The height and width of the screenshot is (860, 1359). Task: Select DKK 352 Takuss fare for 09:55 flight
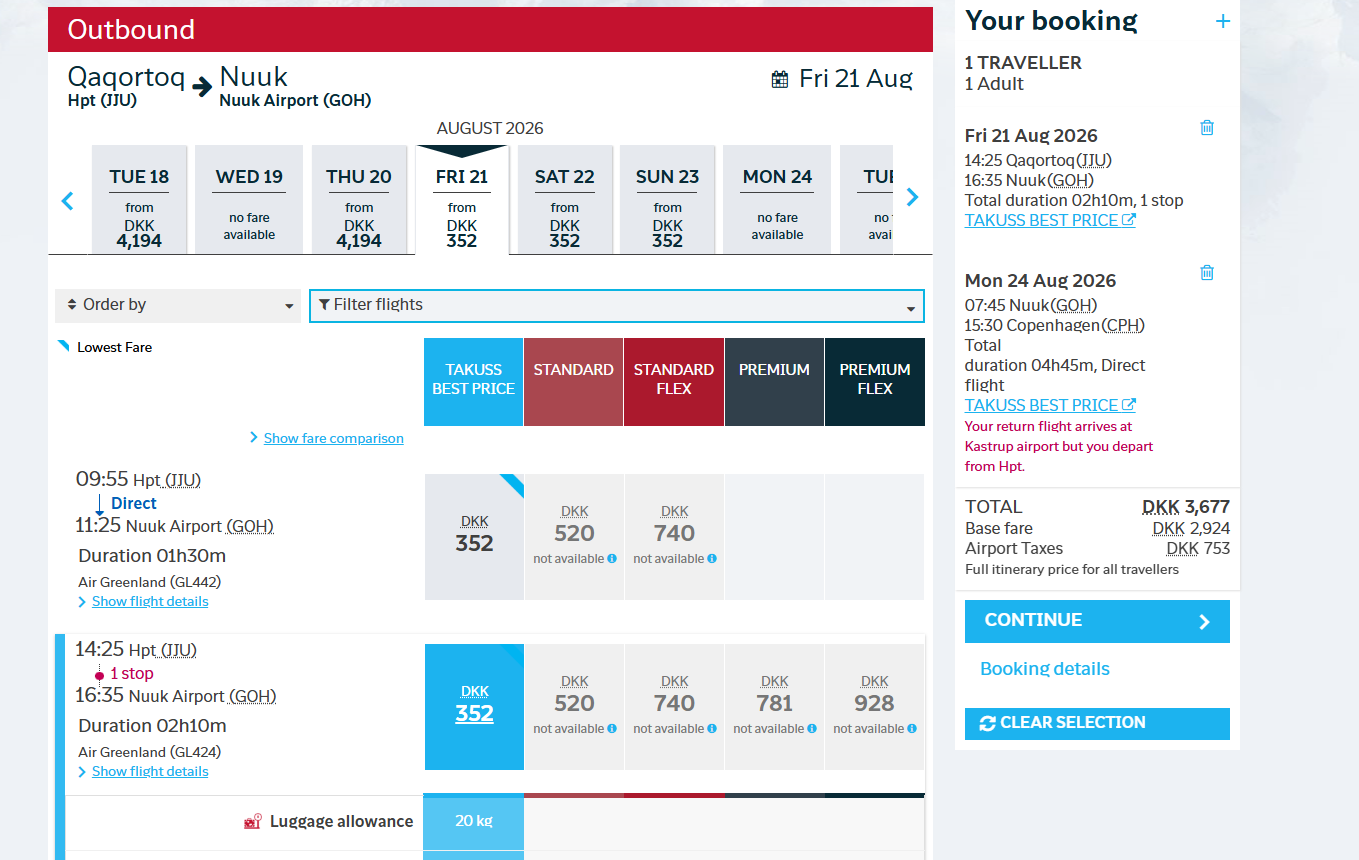click(474, 536)
